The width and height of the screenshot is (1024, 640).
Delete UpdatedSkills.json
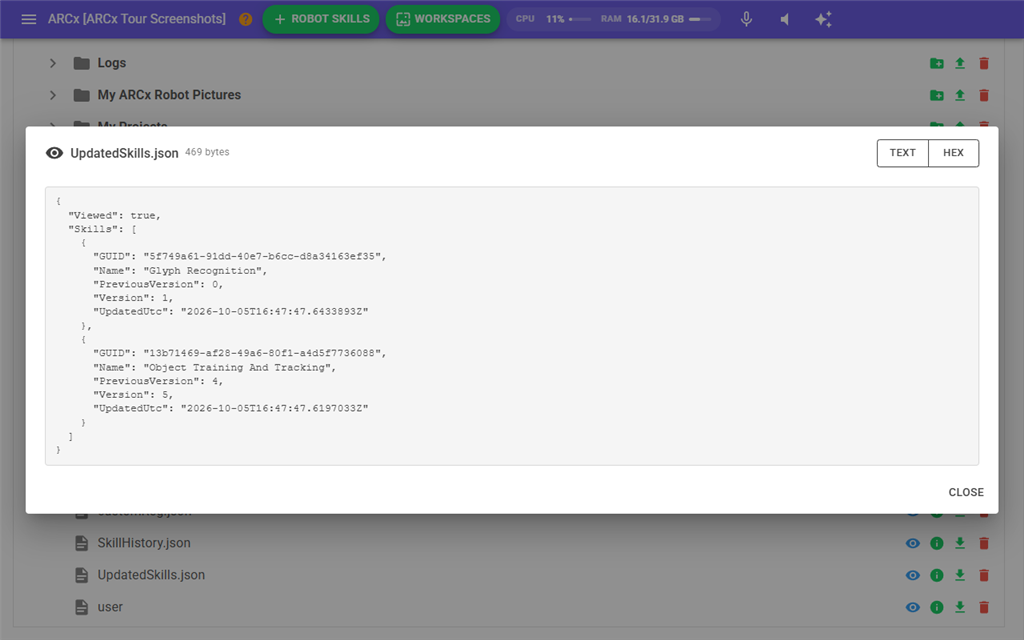coord(984,575)
